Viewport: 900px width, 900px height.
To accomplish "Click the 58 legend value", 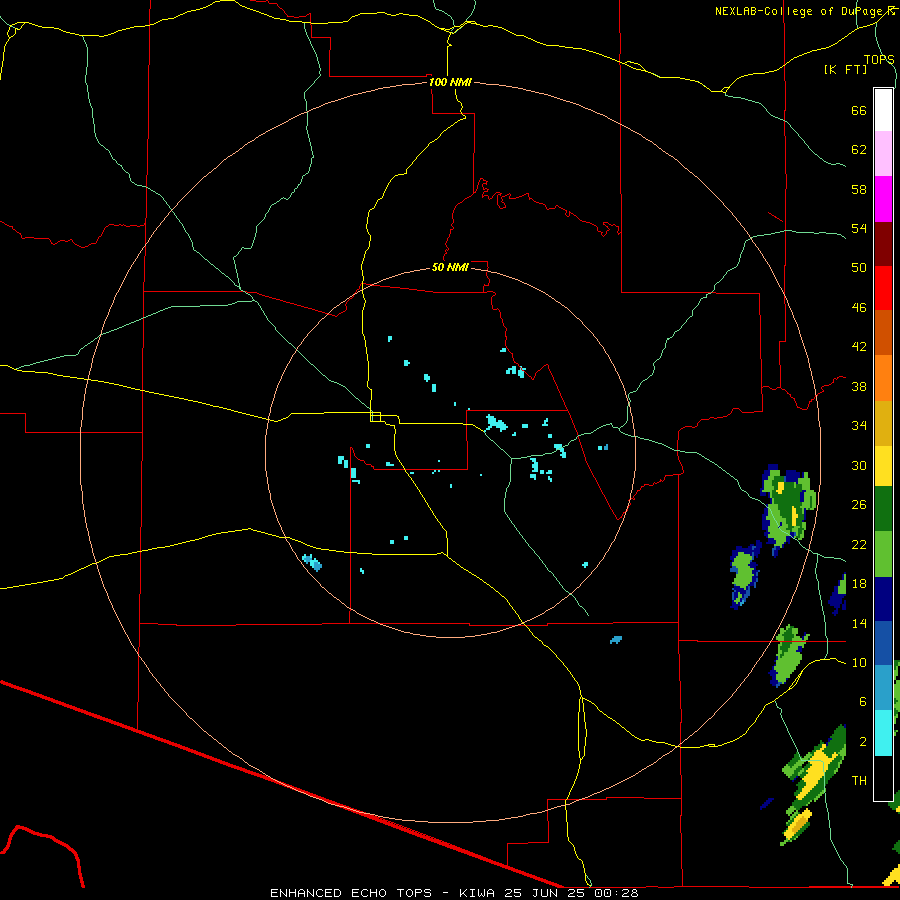I will tap(859, 189).
